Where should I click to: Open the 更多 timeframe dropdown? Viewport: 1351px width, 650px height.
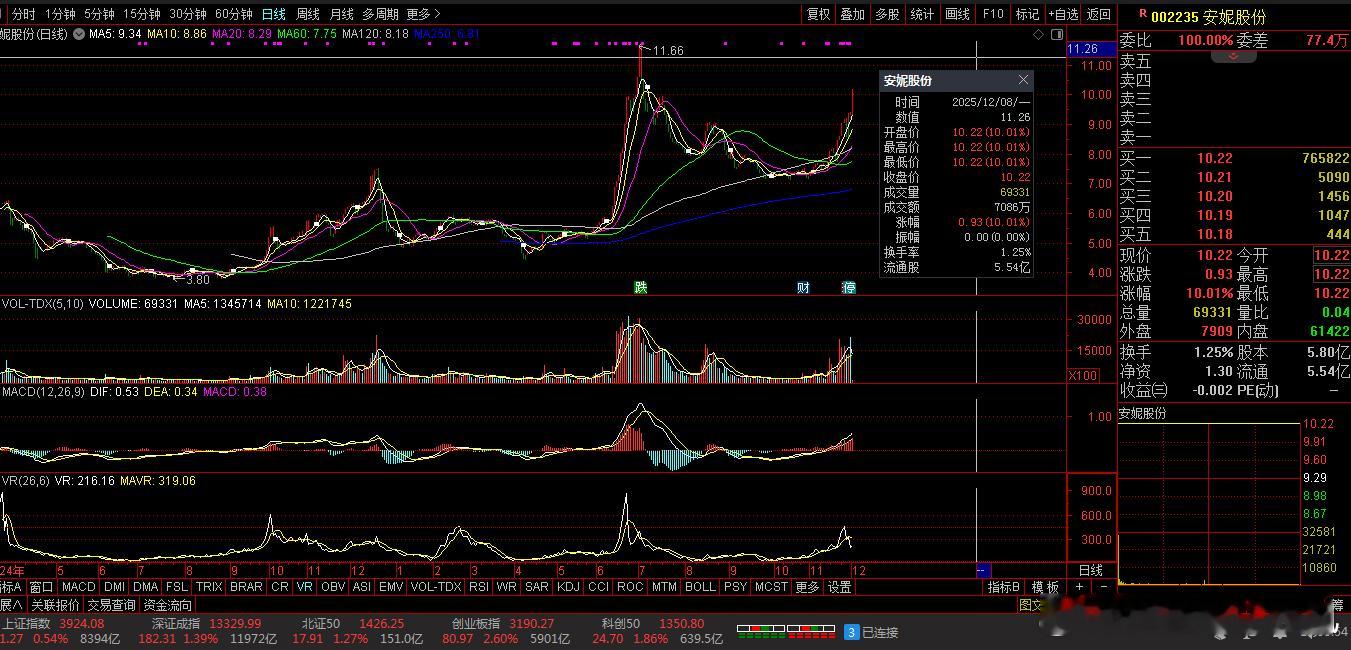coord(423,14)
